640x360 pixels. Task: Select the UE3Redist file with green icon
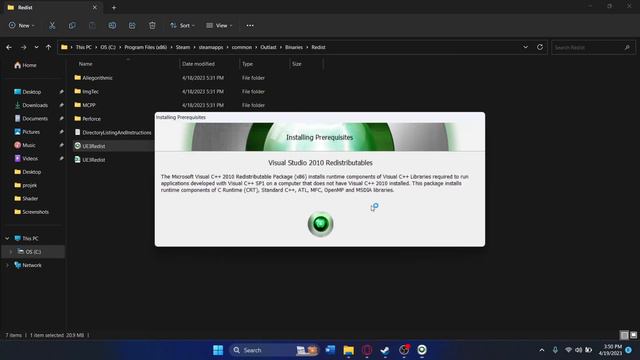(x=90, y=146)
